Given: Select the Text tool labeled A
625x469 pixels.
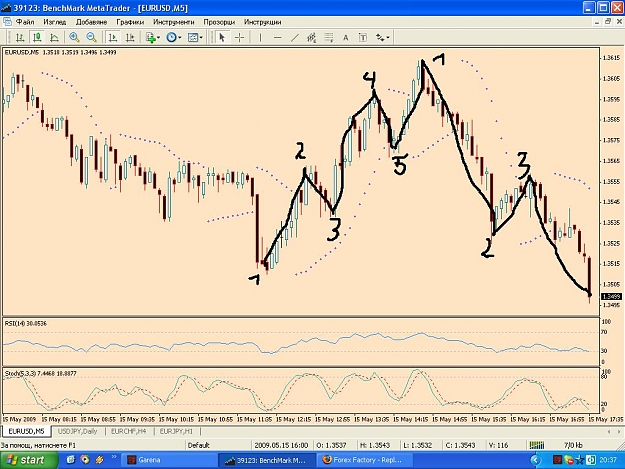Looking at the screenshot, I should [x=346, y=37].
